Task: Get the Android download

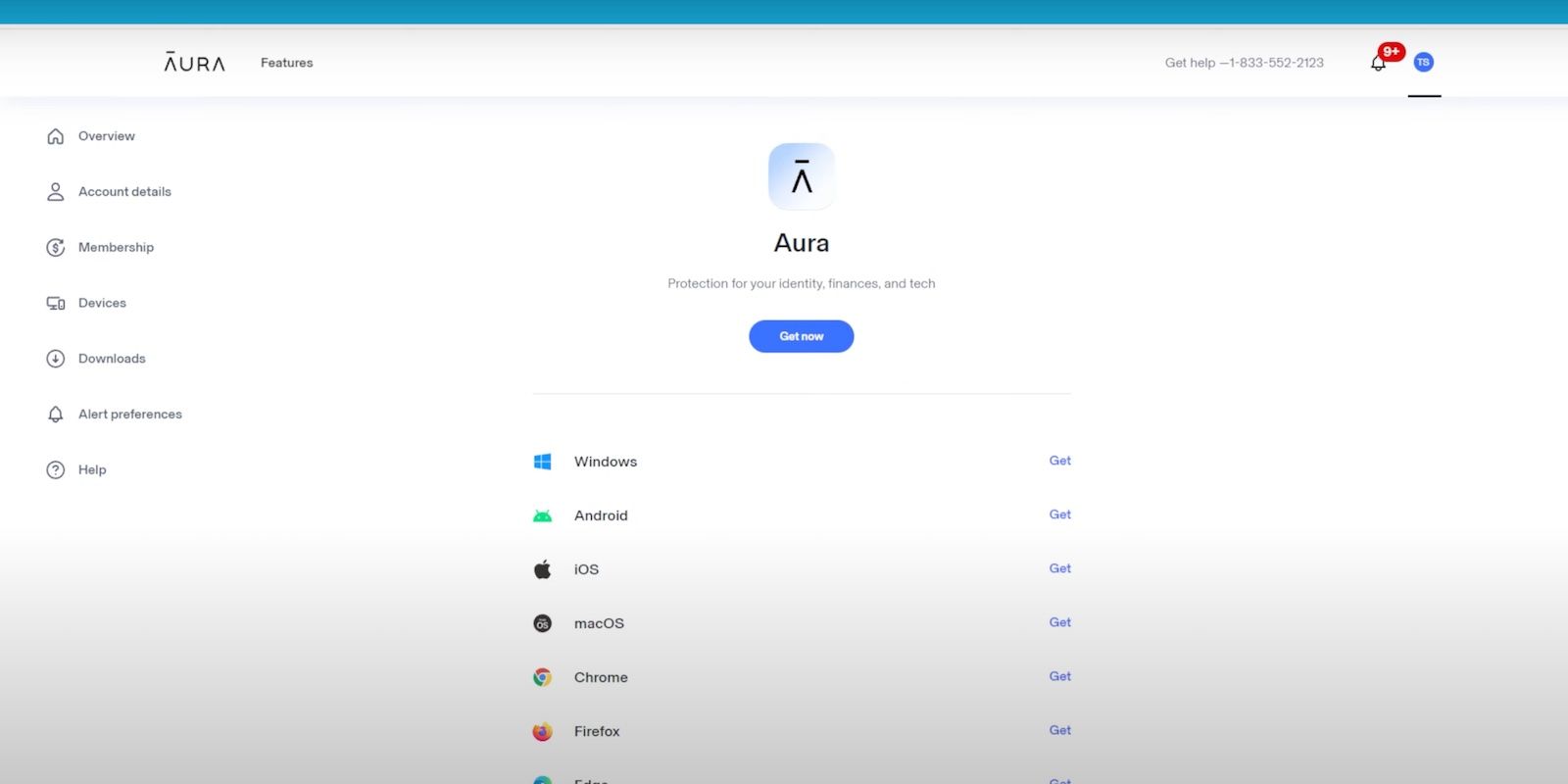Action: click(x=1059, y=514)
